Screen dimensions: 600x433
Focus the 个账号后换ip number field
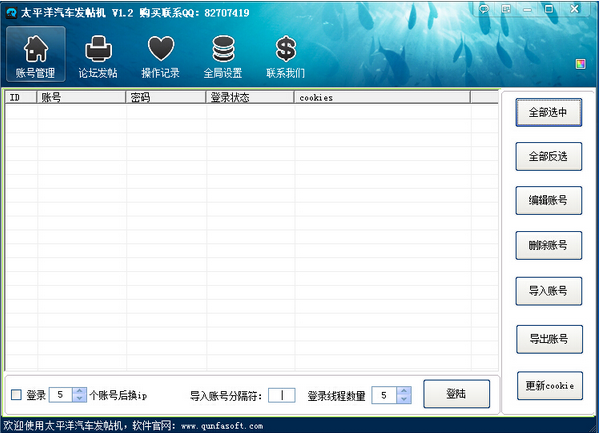coord(60,395)
